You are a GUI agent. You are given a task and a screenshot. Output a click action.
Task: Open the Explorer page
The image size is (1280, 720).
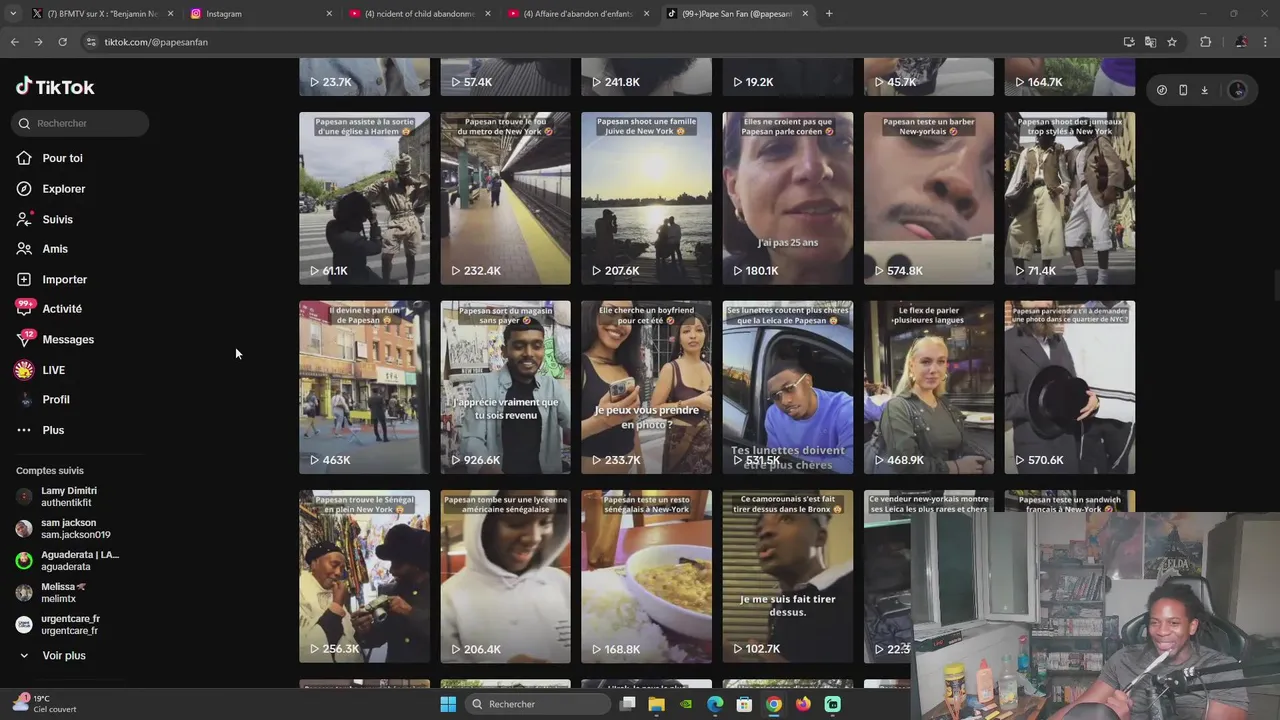pos(63,189)
